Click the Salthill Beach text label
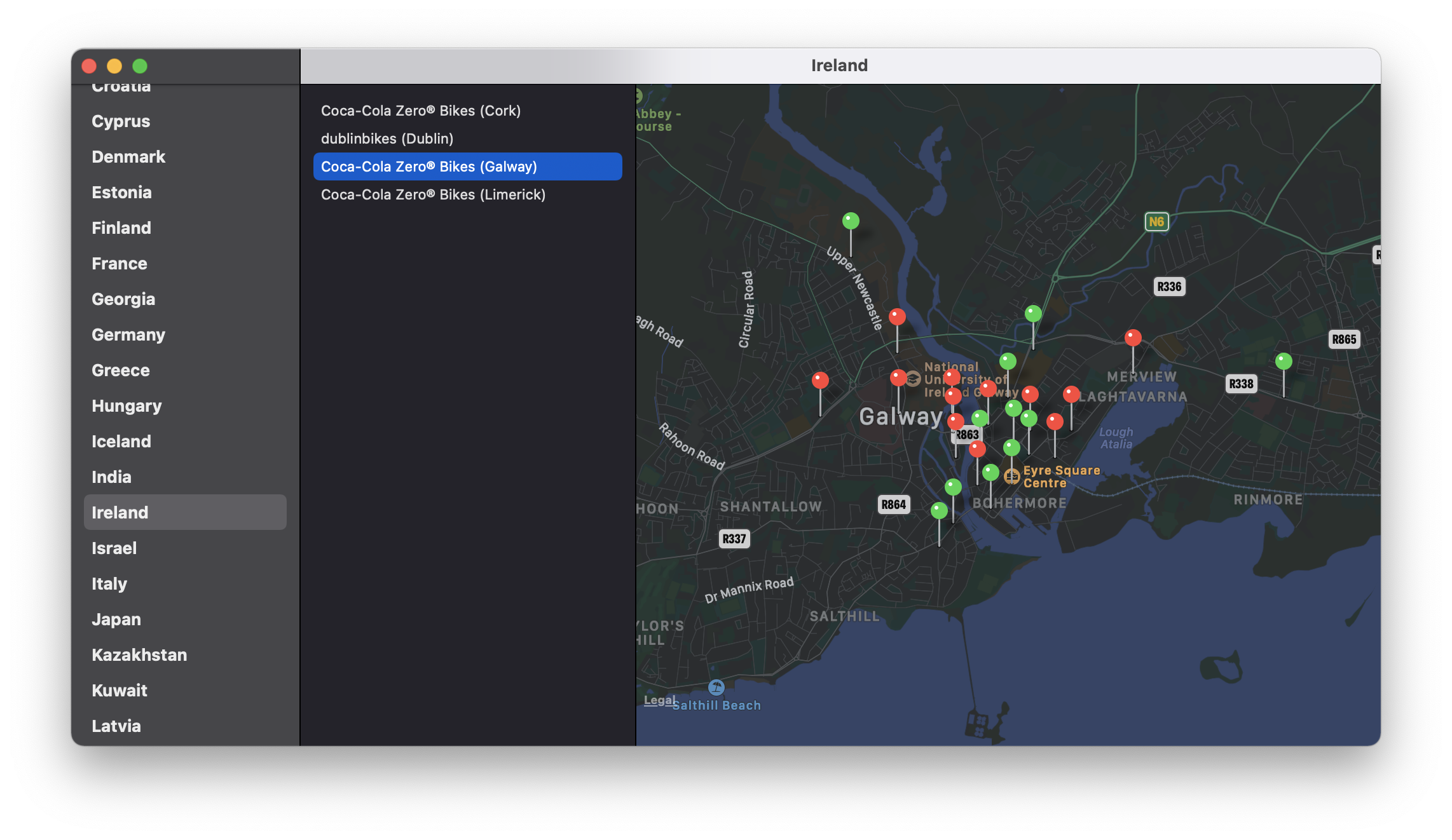The image size is (1452, 840). pos(716,705)
